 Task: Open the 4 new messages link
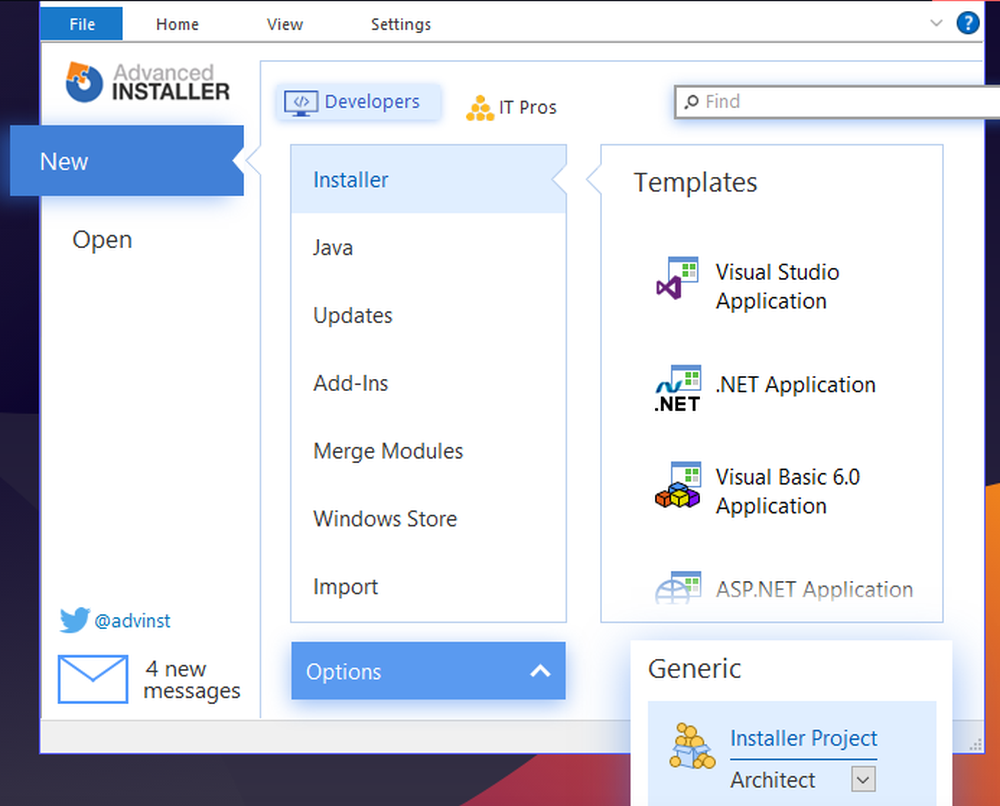(191, 680)
